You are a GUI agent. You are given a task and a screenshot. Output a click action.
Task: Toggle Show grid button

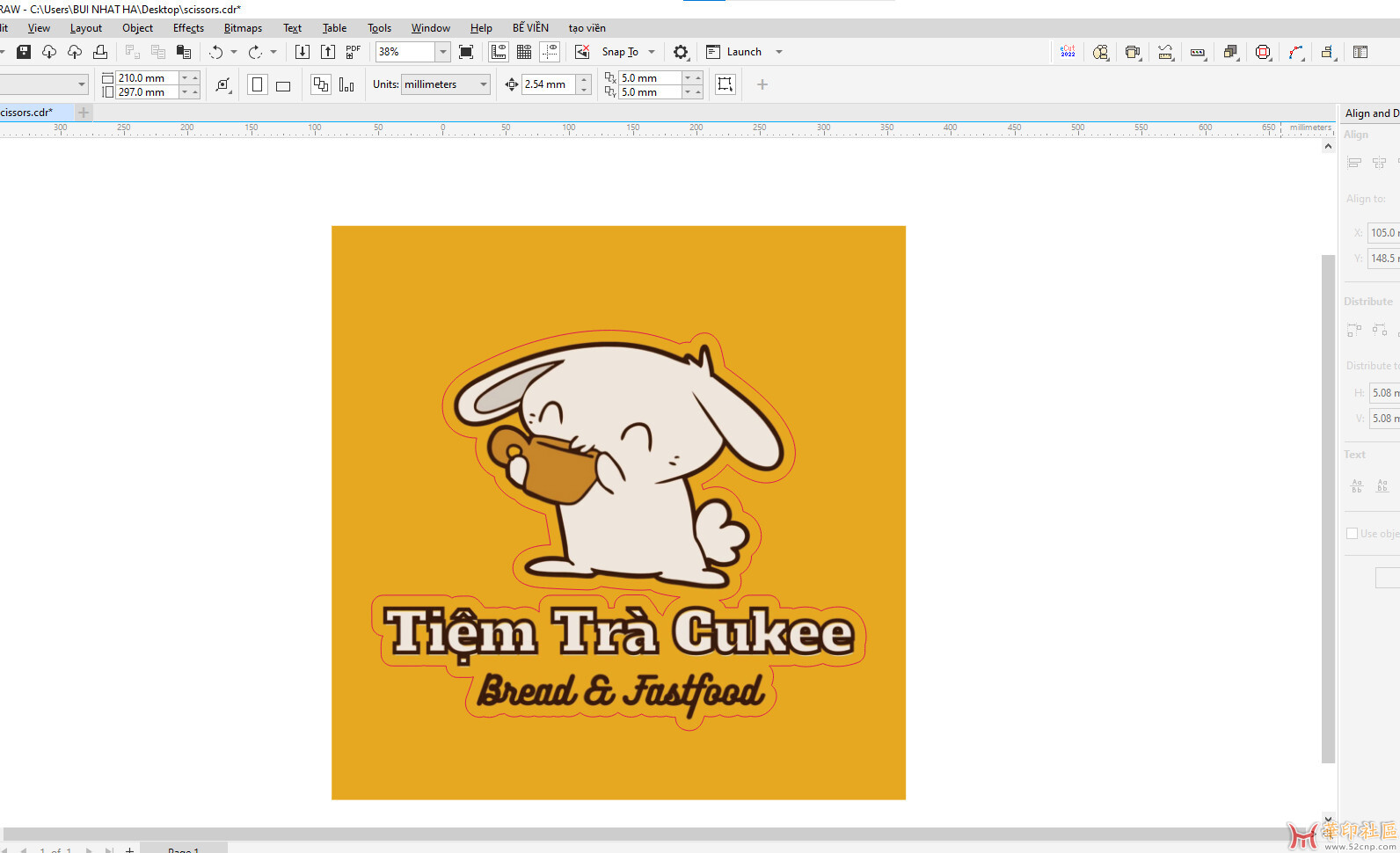coord(524,52)
